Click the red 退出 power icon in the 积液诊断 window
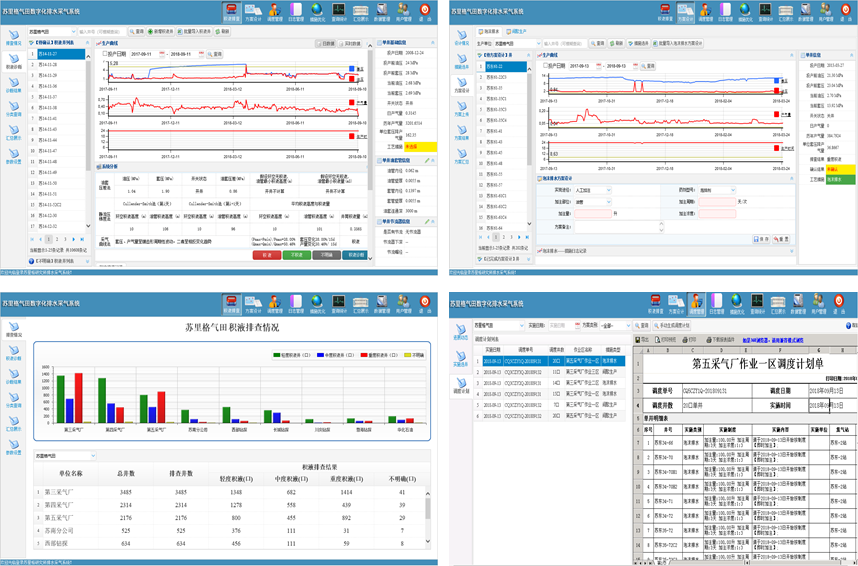The height and width of the screenshot is (566, 858). point(424,9)
